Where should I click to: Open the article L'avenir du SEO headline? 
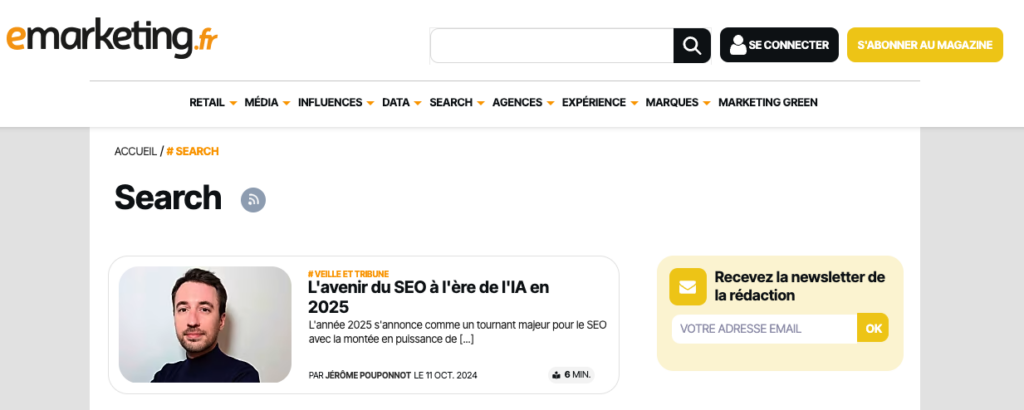[428, 296]
